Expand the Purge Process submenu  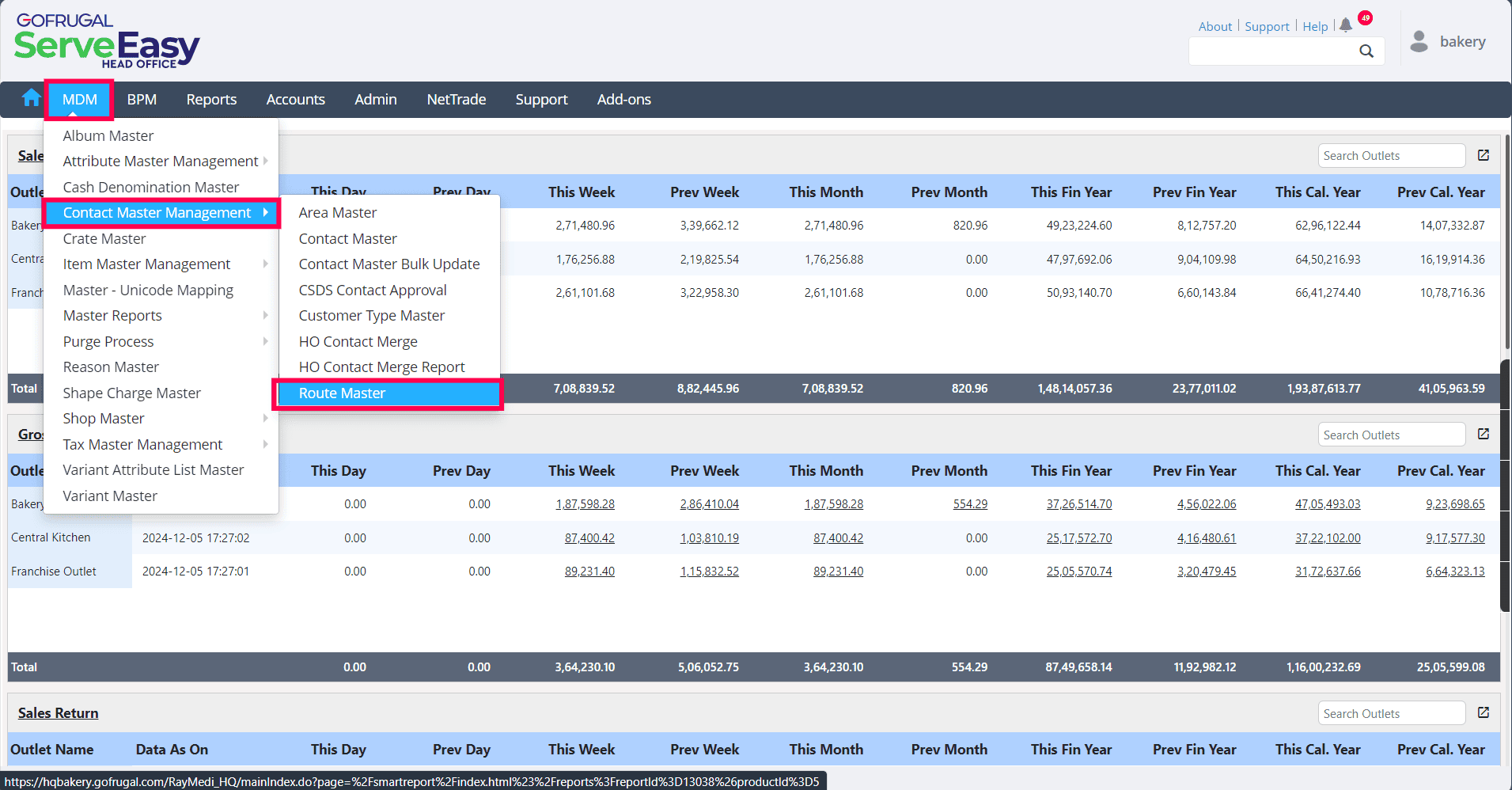coord(108,342)
